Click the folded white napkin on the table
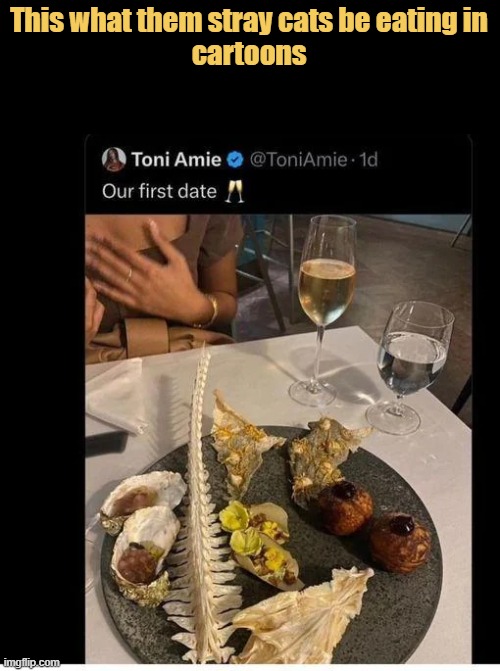The width and height of the screenshot is (500, 671). pyautogui.click(x=116, y=397)
